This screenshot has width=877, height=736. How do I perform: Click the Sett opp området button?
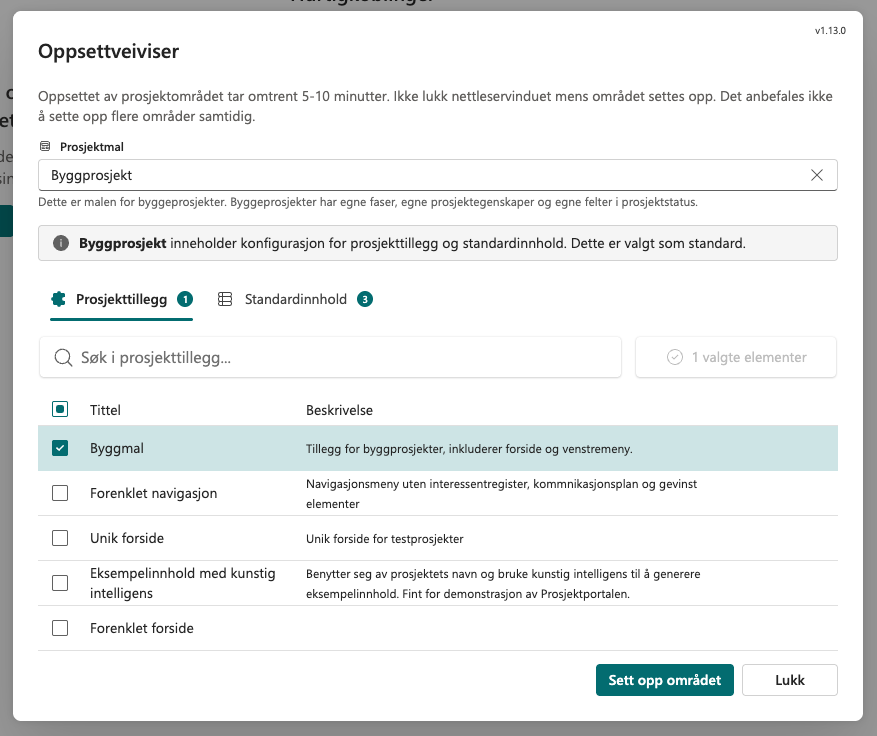664,680
